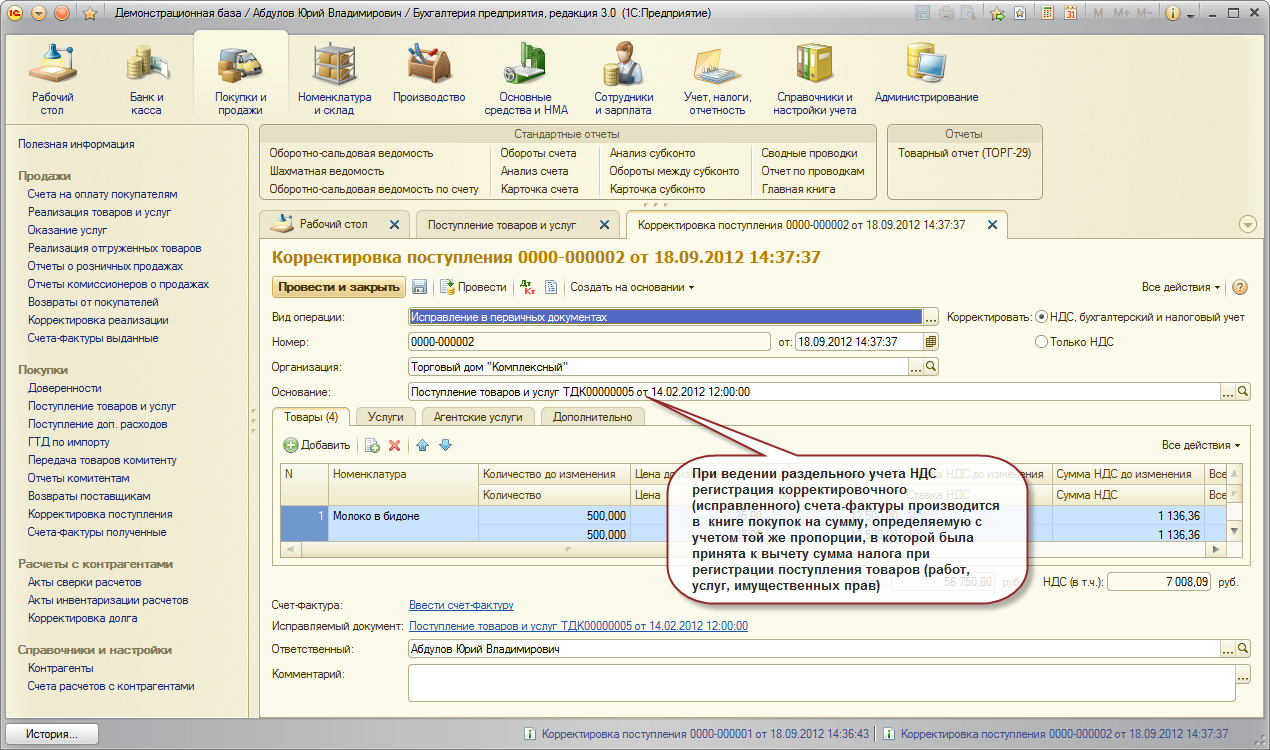Click the add-to-favorites star icon in title bar
The width and height of the screenshot is (1270, 750).
(997, 14)
